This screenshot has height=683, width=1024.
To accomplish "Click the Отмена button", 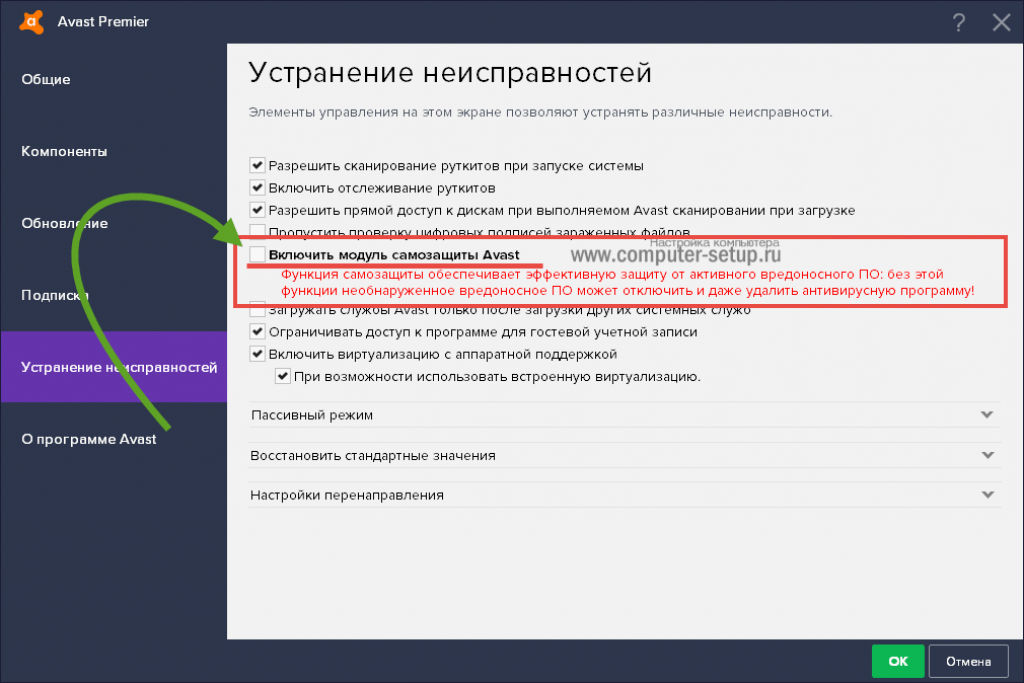I will click(x=968, y=661).
